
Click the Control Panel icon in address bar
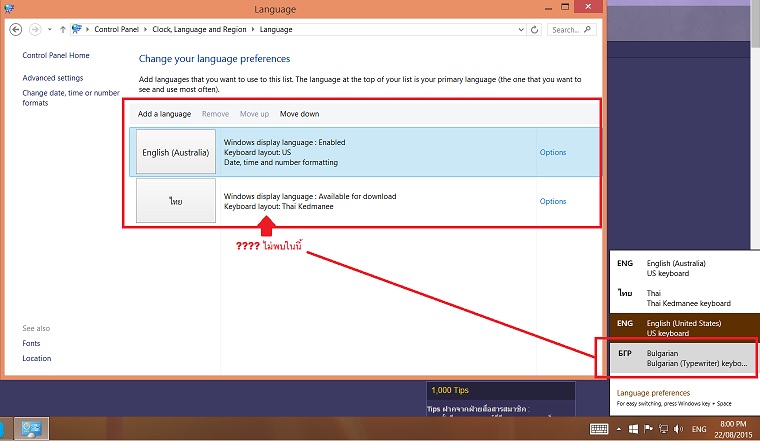(x=77, y=29)
